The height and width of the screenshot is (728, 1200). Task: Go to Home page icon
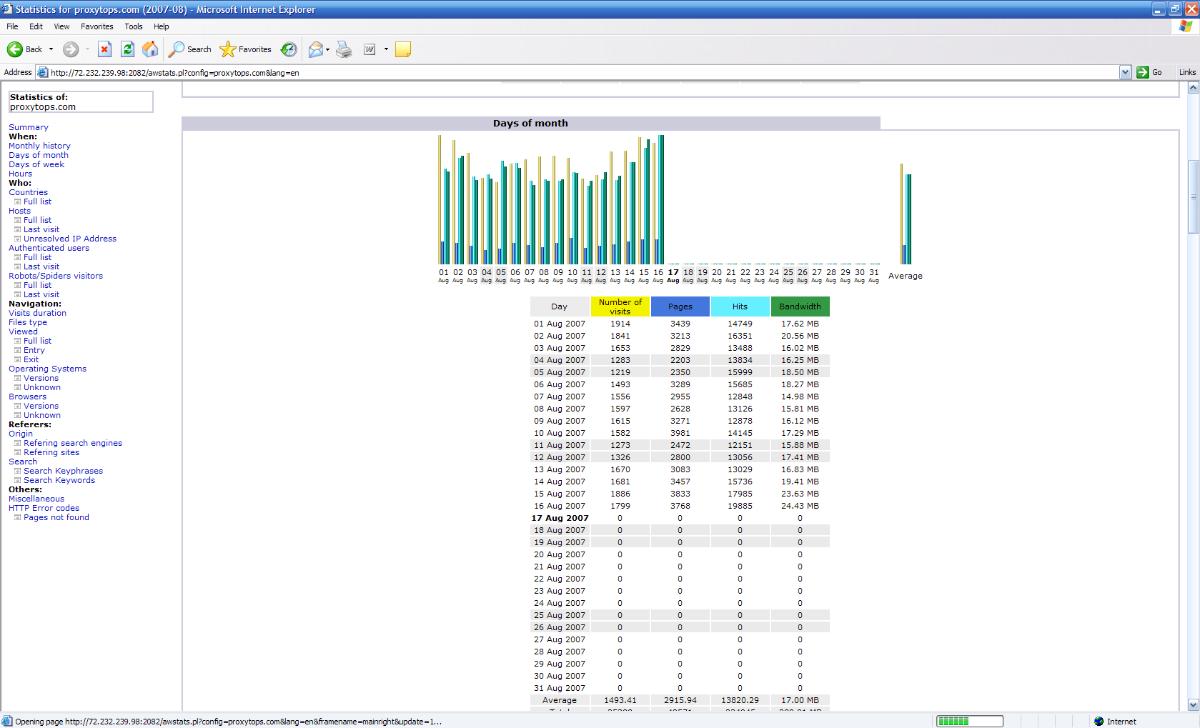(150, 49)
